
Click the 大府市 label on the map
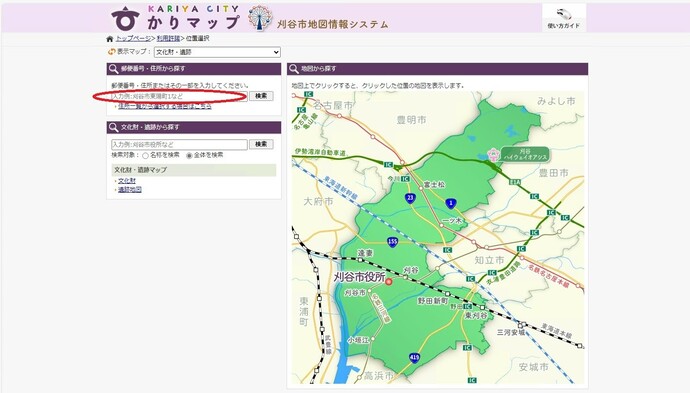coord(318,202)
